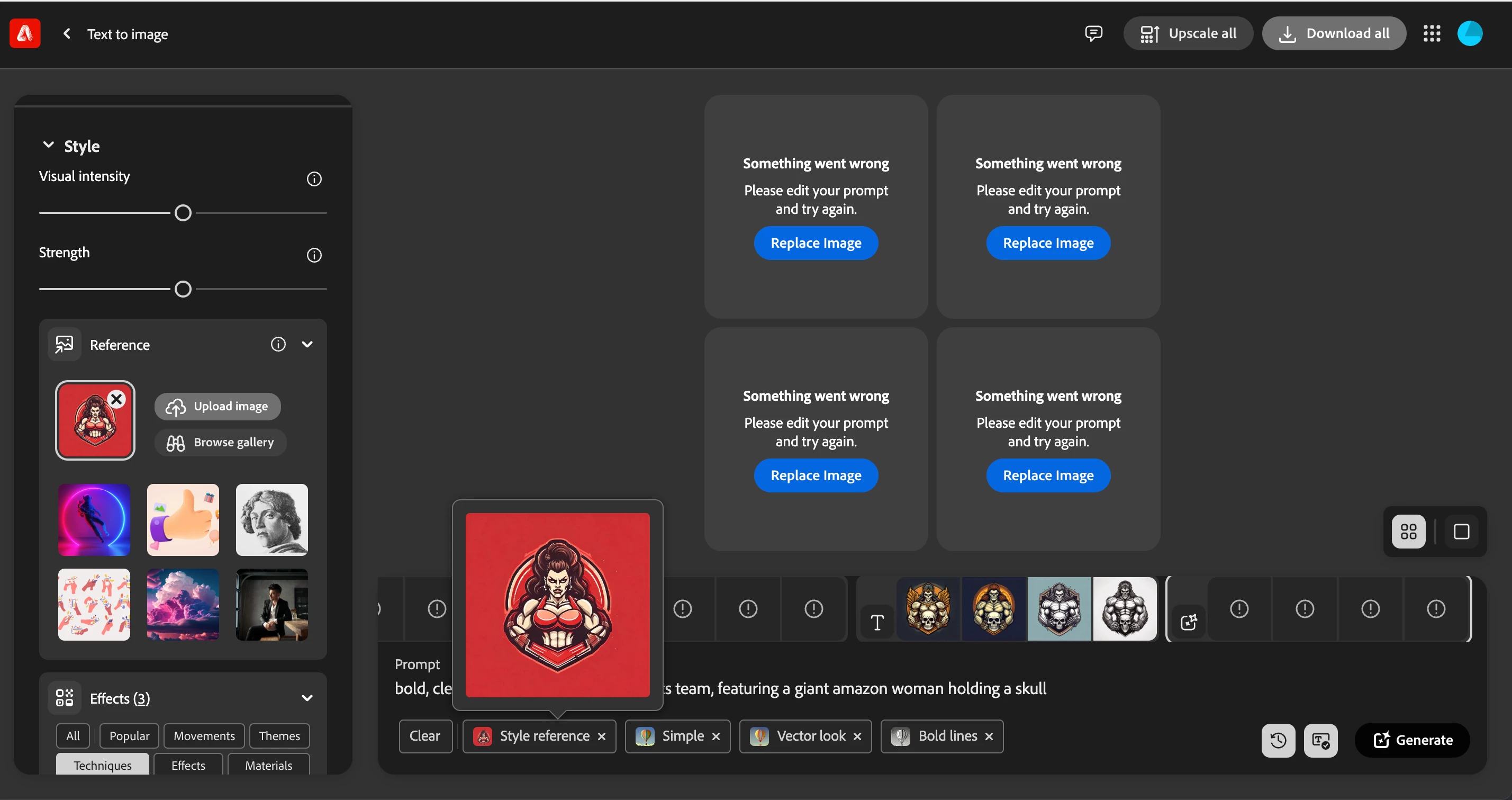Collapse the Effects (3) section
Viewport: 1512px width, 800px height.
(307, 698)
